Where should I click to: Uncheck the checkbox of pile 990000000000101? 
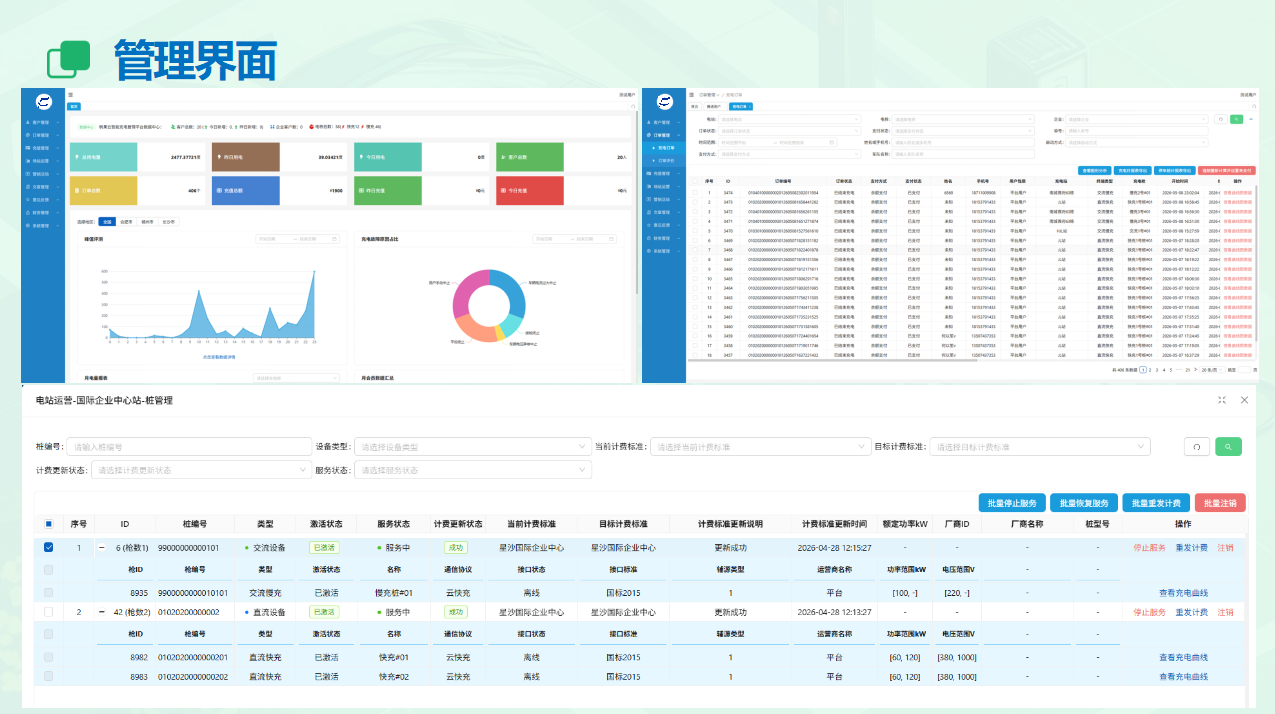coord(48,548)
